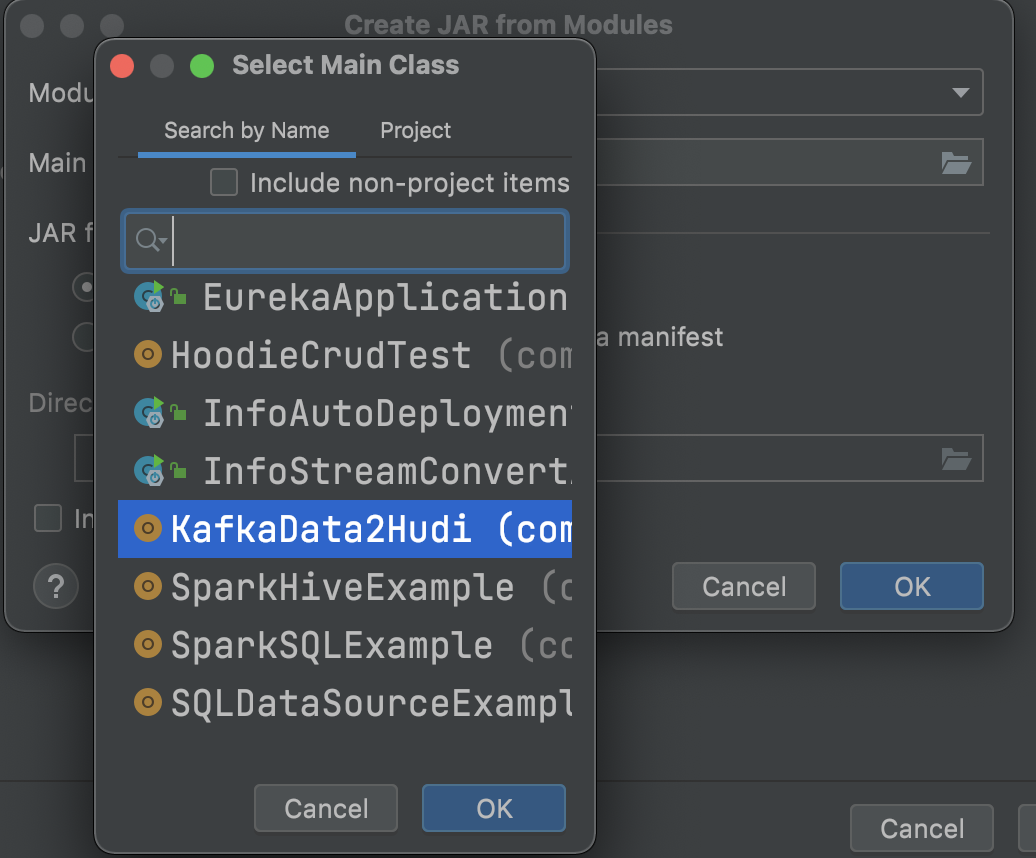
Task: Click the EurekaApplication runnable class icon
Action: point(149,296)
